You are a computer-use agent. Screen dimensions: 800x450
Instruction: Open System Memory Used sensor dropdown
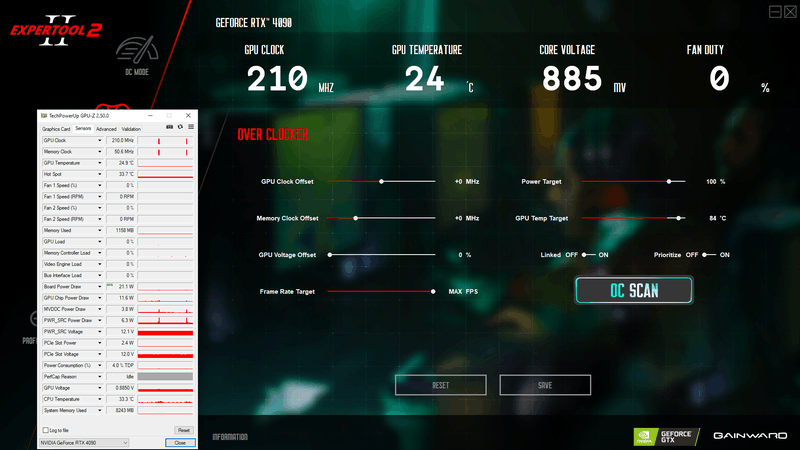click(99, 410)
